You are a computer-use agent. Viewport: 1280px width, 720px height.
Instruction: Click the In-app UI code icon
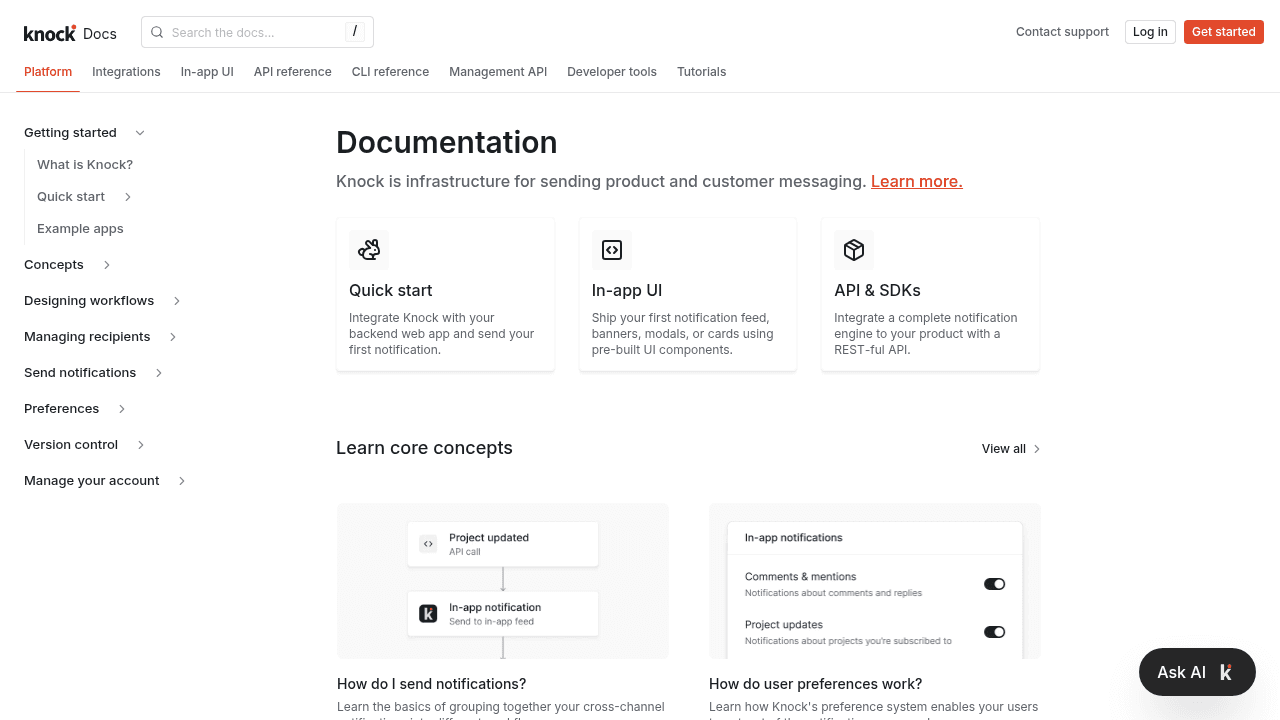tap(612, 250)
